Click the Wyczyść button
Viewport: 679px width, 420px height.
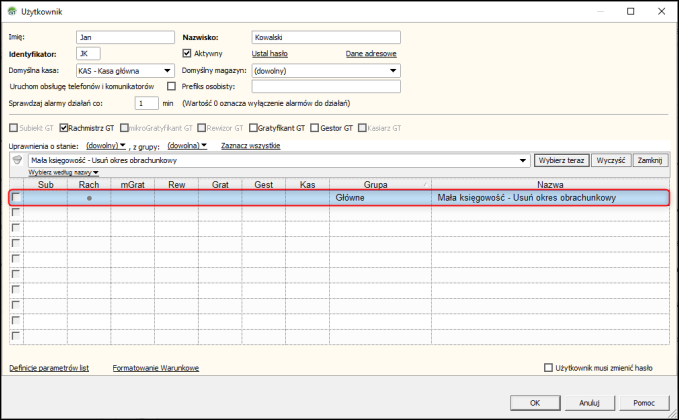611,160
